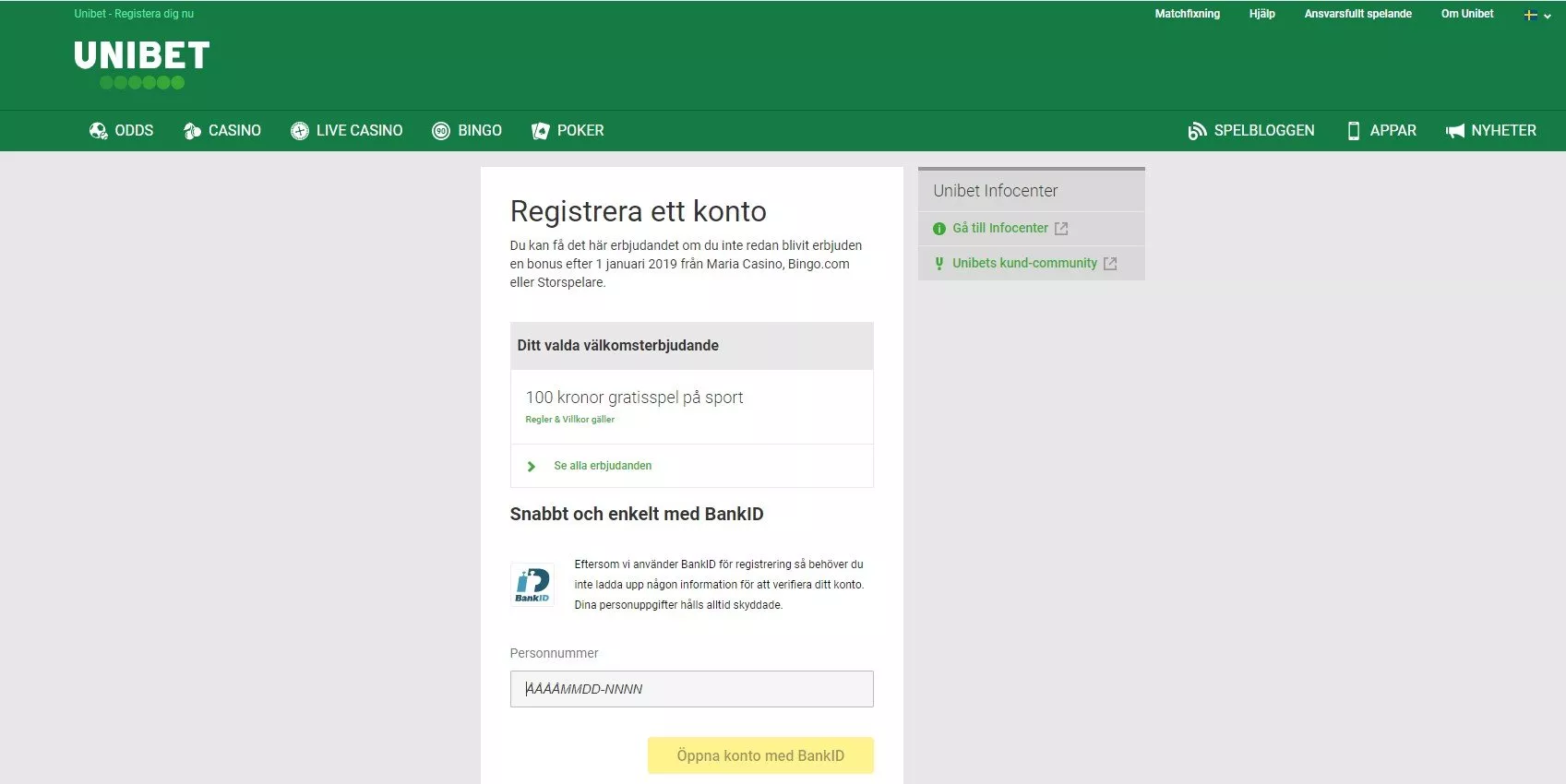Click Se alla erbjudanden link
This screenshot has width=1566, height=784.
tap(603, 466)
